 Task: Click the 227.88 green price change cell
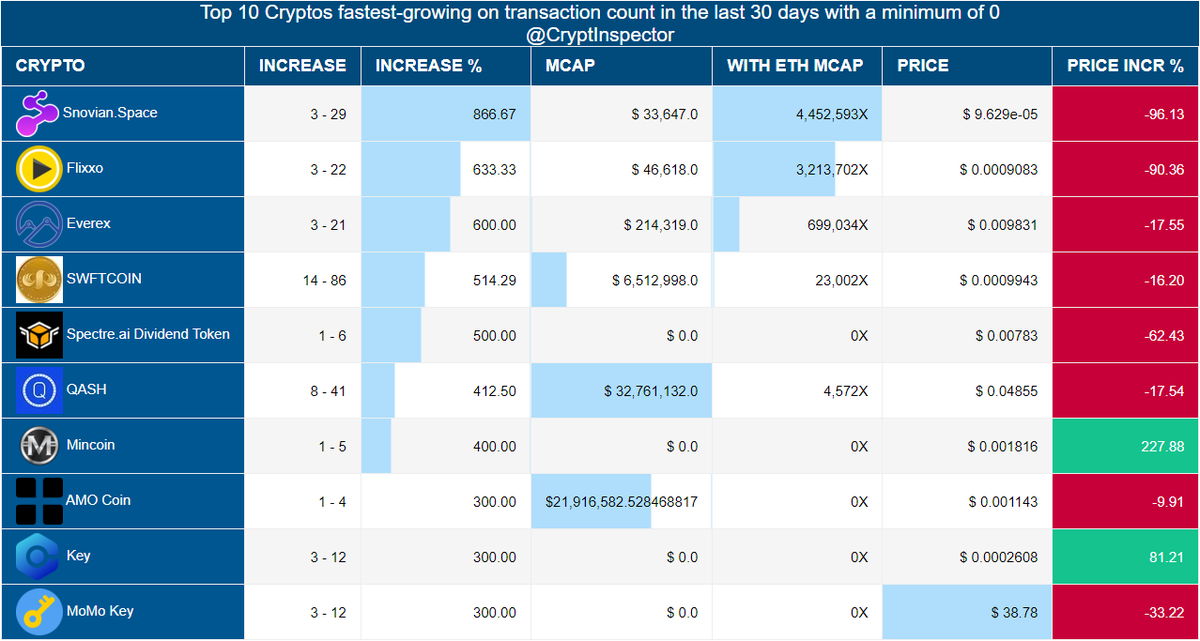(x=1126, y=446)
